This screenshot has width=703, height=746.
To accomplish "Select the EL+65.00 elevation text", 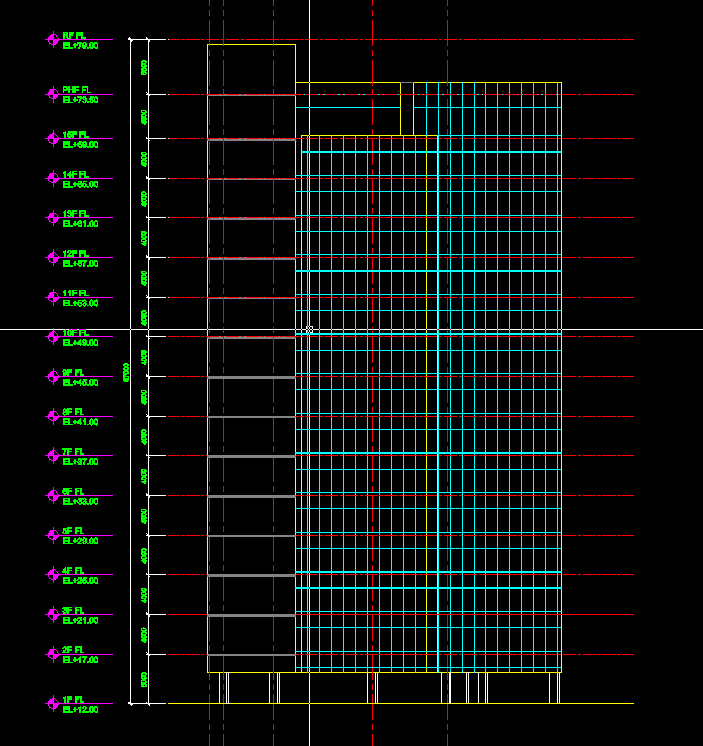I will 80,185.
